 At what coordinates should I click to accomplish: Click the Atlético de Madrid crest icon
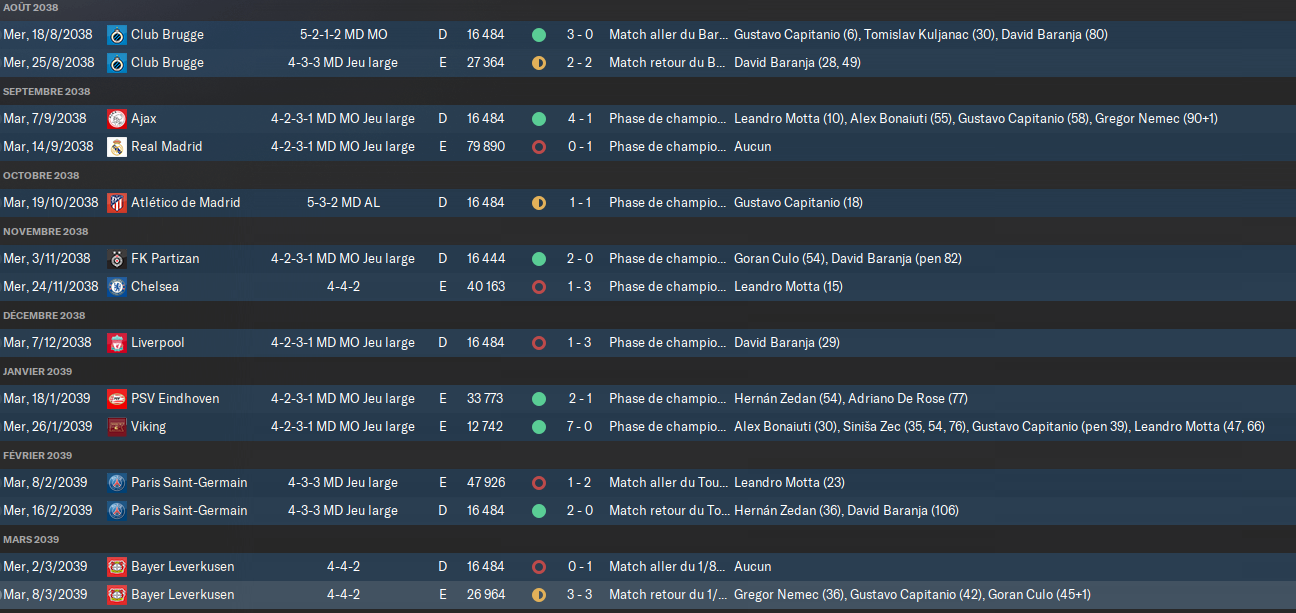pos(116,202)
